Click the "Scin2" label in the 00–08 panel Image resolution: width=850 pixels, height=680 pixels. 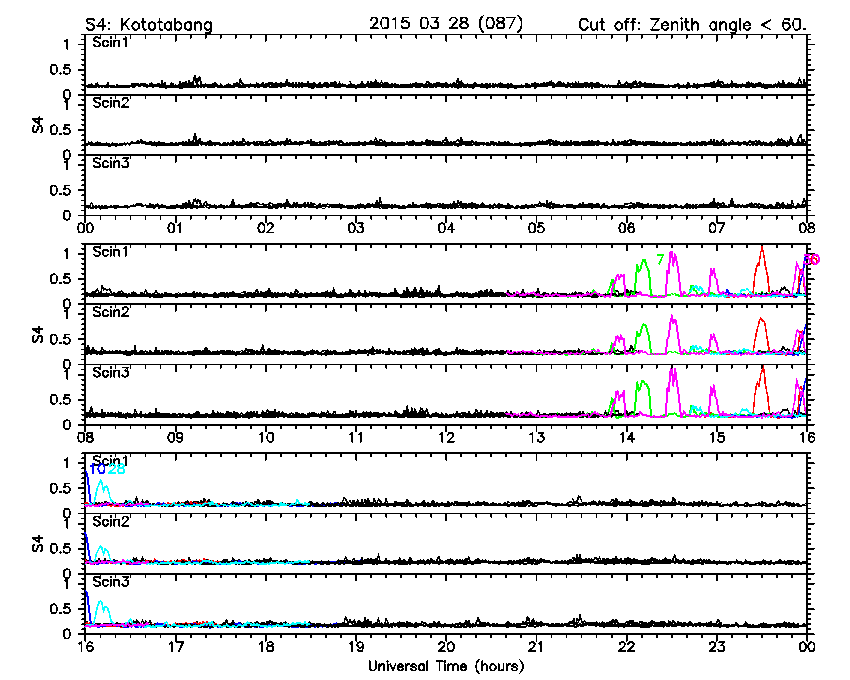111,103
